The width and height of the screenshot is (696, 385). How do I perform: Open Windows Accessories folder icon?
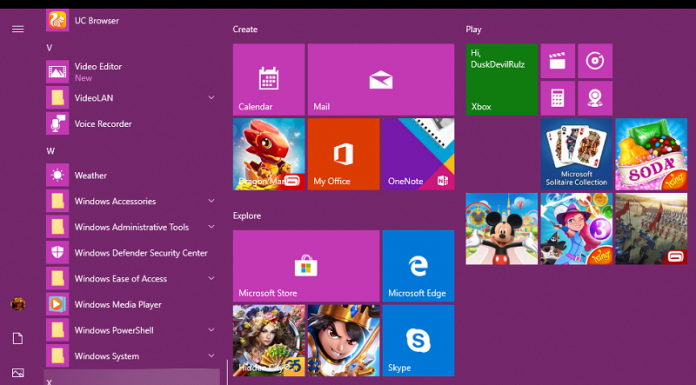pyautogui.click(x=57, y=201)
